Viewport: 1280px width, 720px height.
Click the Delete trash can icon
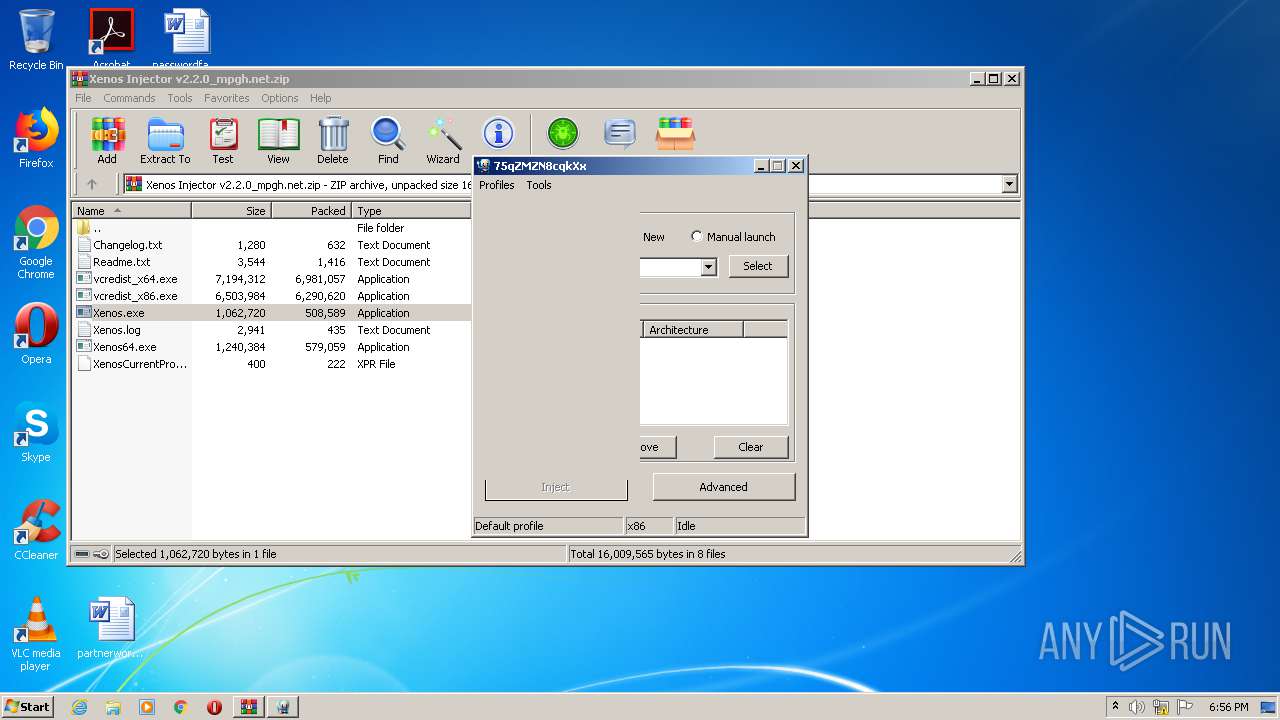click(333, 140)
